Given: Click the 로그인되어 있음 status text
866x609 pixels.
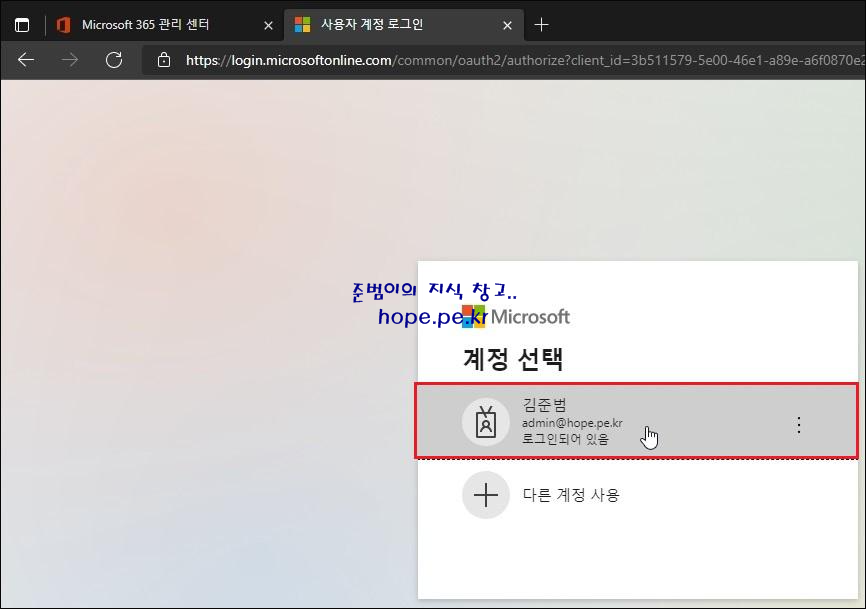Looking at the screenshot, I should [565, 439].
